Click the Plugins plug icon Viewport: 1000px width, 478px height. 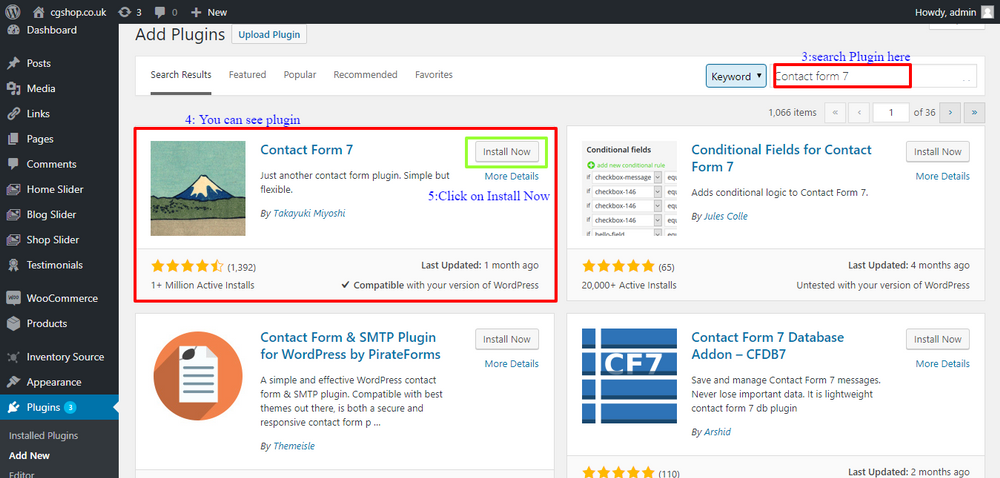click(x=13, y=407)
